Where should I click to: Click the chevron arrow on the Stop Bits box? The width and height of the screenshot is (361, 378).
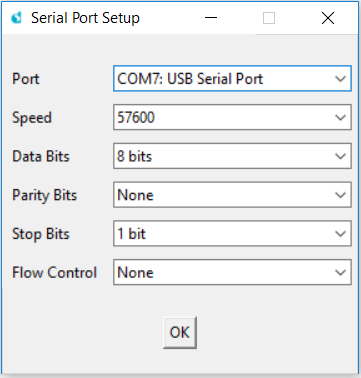click(x=340, y=234)
